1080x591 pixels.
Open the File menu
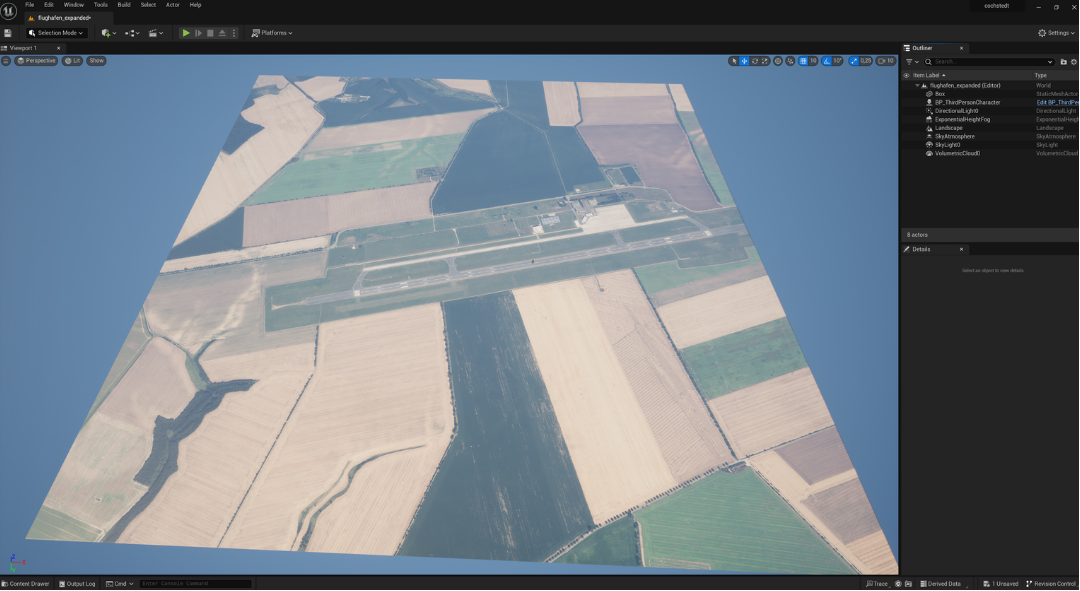[30, 5]
